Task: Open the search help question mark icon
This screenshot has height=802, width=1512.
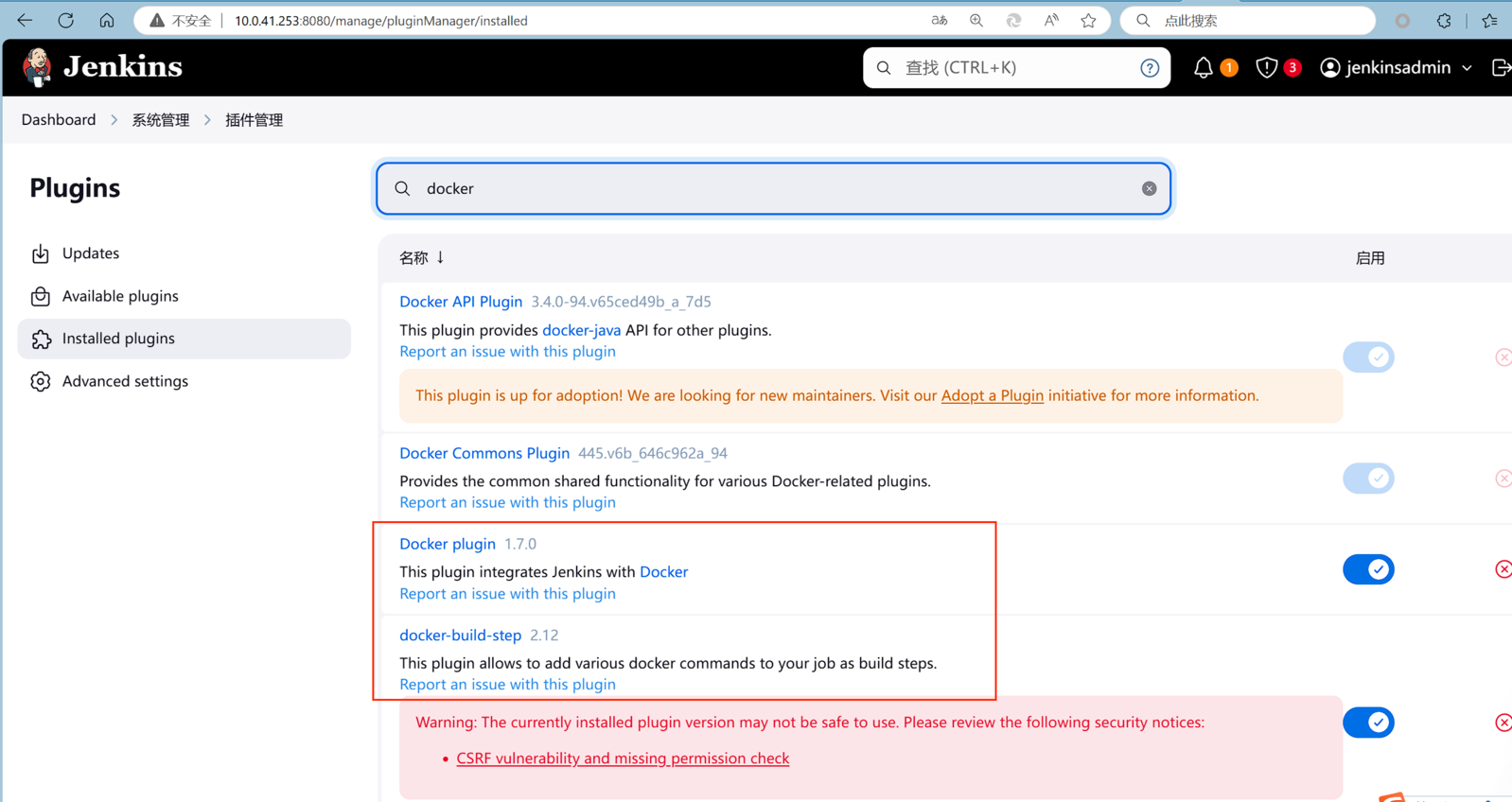Action: (1150, 68)
